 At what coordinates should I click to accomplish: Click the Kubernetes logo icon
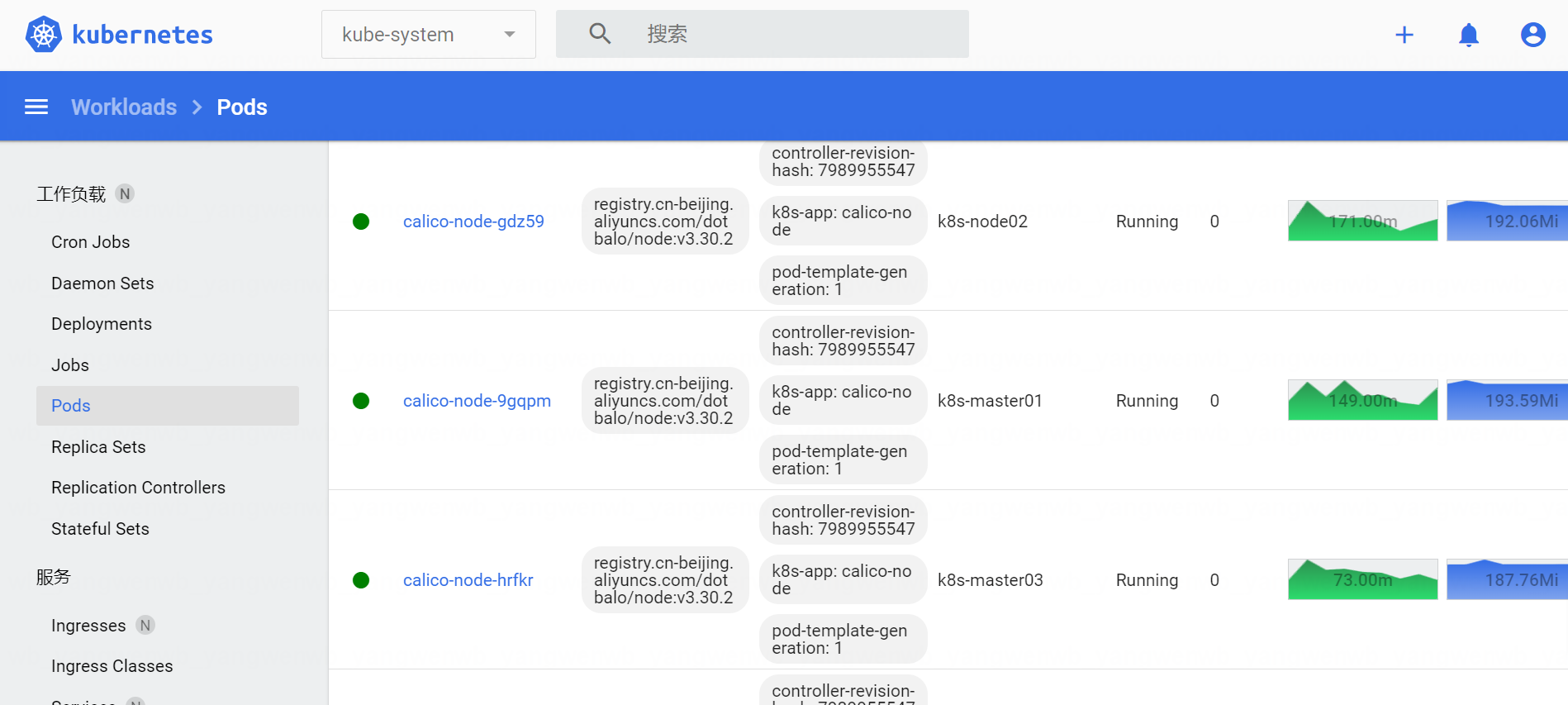point(44,35)
